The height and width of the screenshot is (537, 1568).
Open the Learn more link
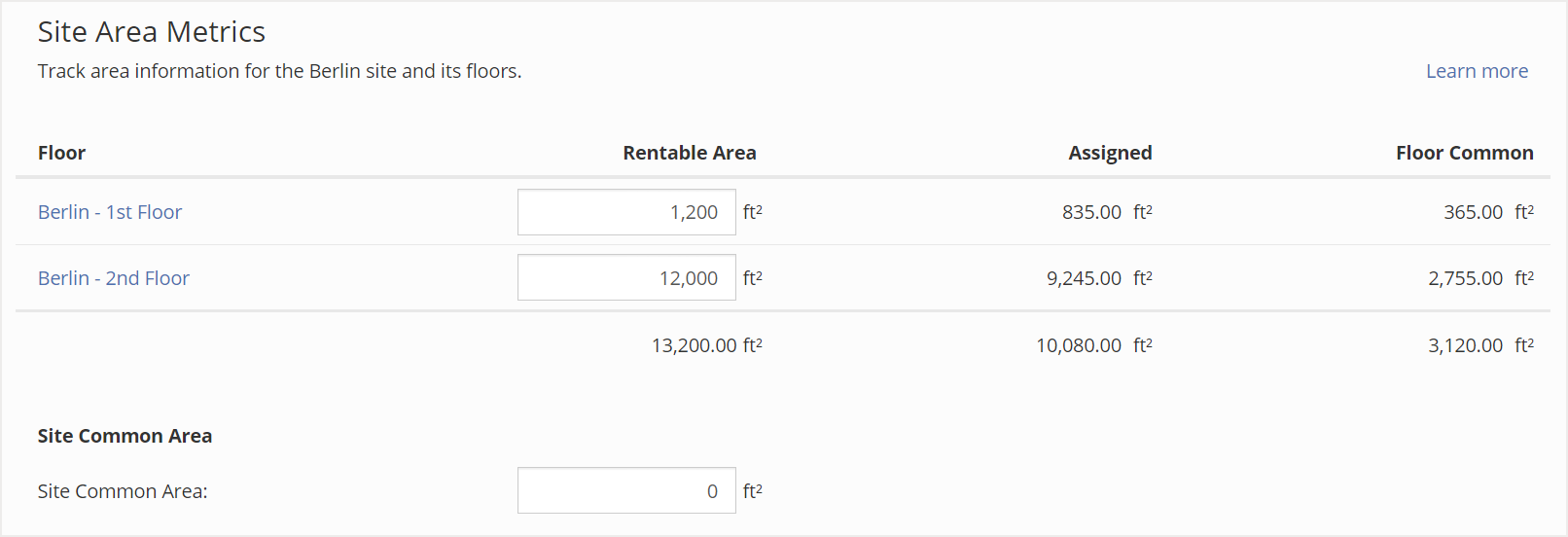pyautogui.click(x=1476, y=71)
